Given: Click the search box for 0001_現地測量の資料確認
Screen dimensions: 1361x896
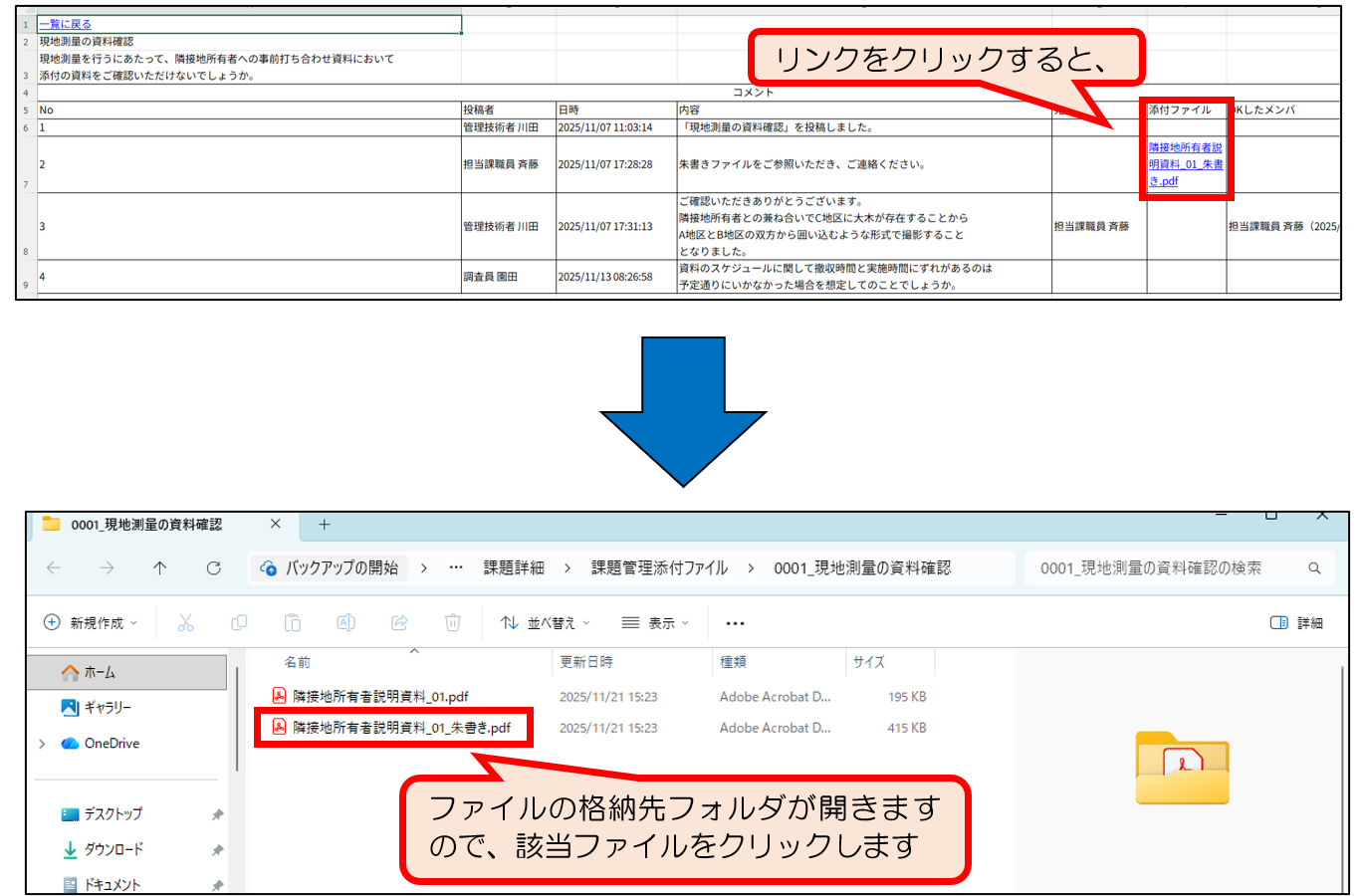Looking at the screenshot, I should [1165, 567].
